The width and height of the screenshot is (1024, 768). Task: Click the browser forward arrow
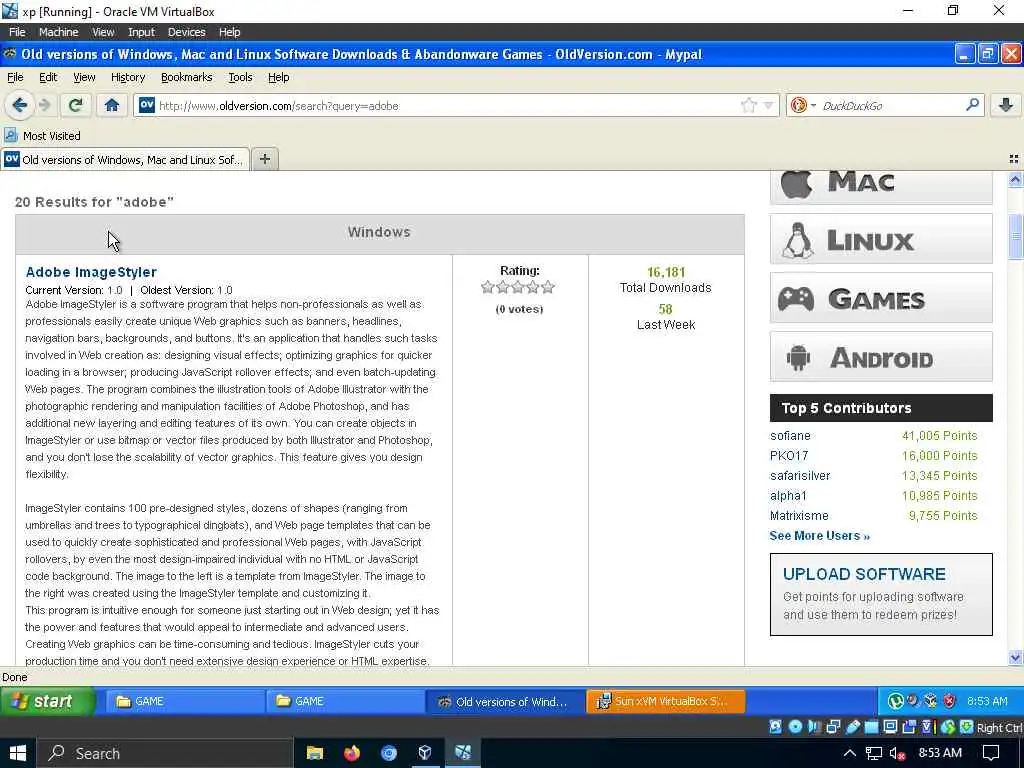(x=45, y=105)
